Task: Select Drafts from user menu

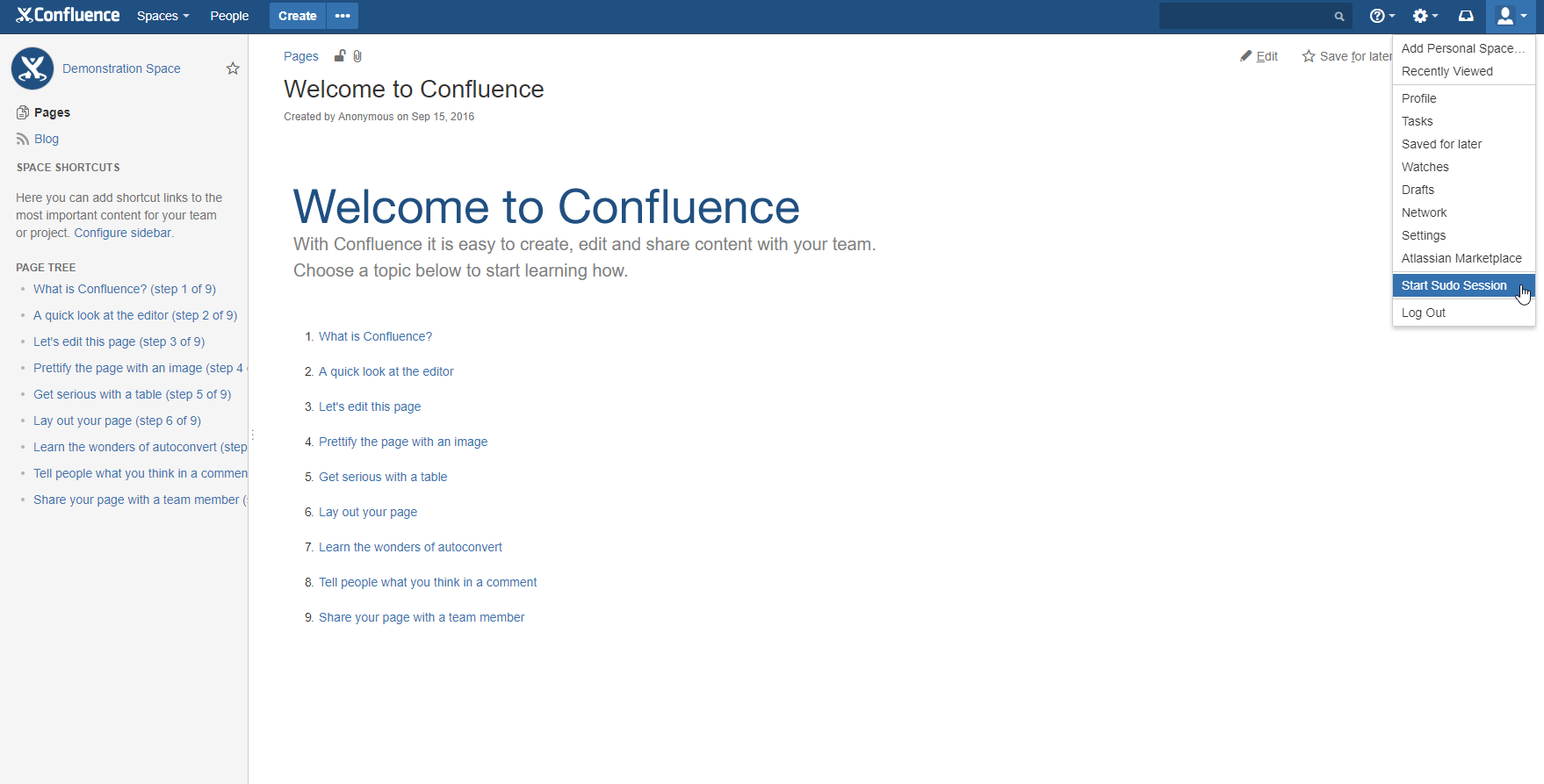Action: (x=1464, y=190)
